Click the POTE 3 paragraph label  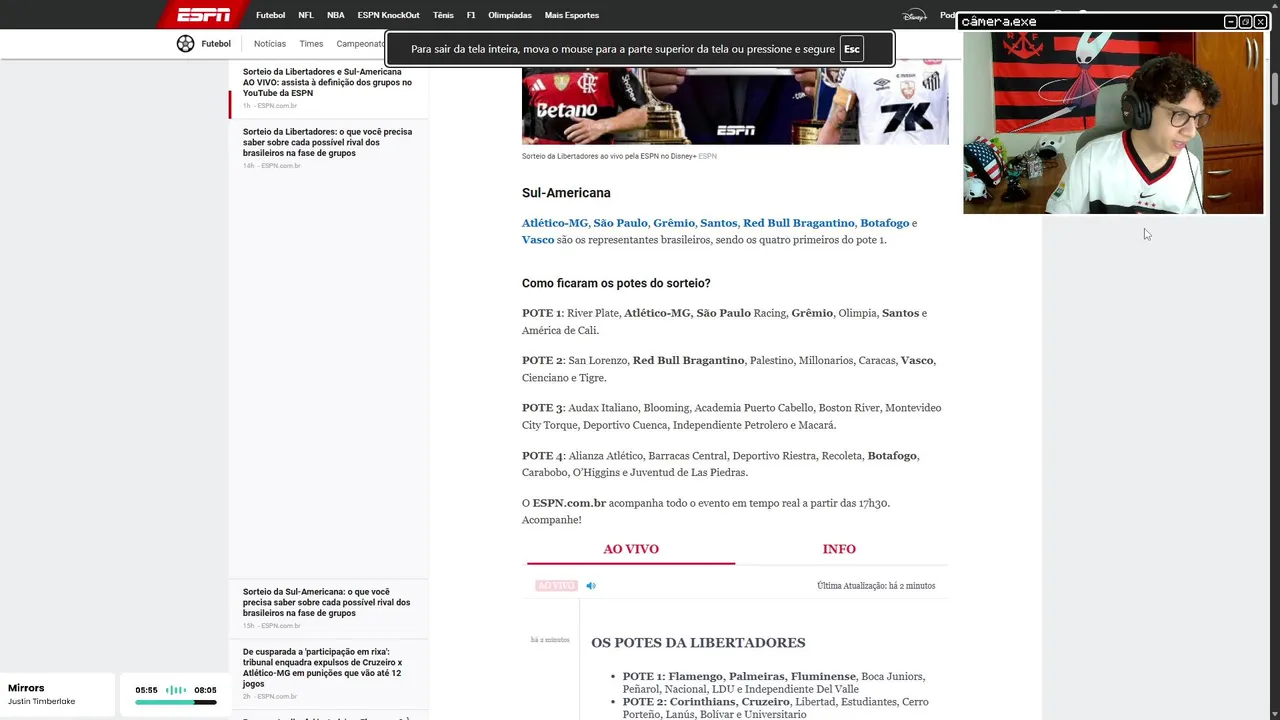click(542, 408)
